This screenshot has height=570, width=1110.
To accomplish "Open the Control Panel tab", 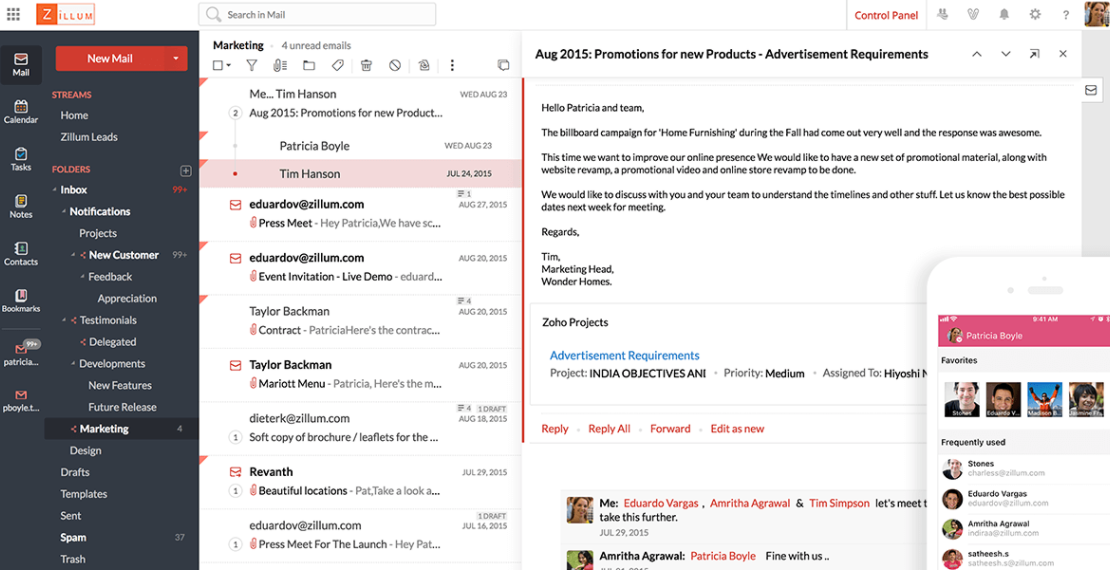I will [886, 15].
